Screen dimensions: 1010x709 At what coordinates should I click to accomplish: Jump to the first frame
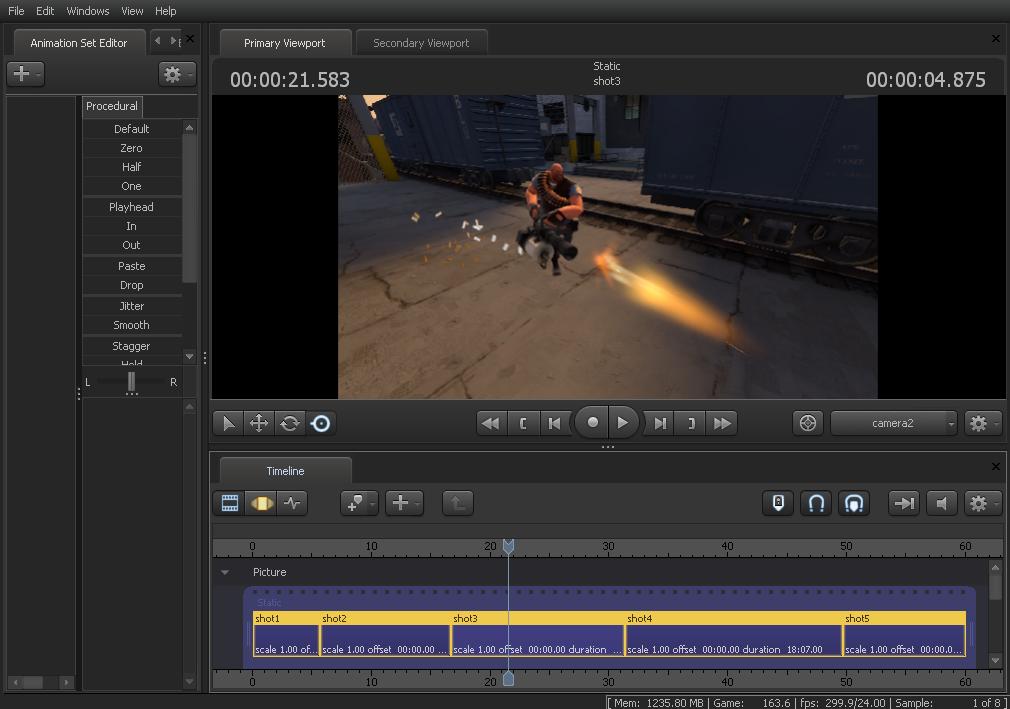[x=490, y=423]
